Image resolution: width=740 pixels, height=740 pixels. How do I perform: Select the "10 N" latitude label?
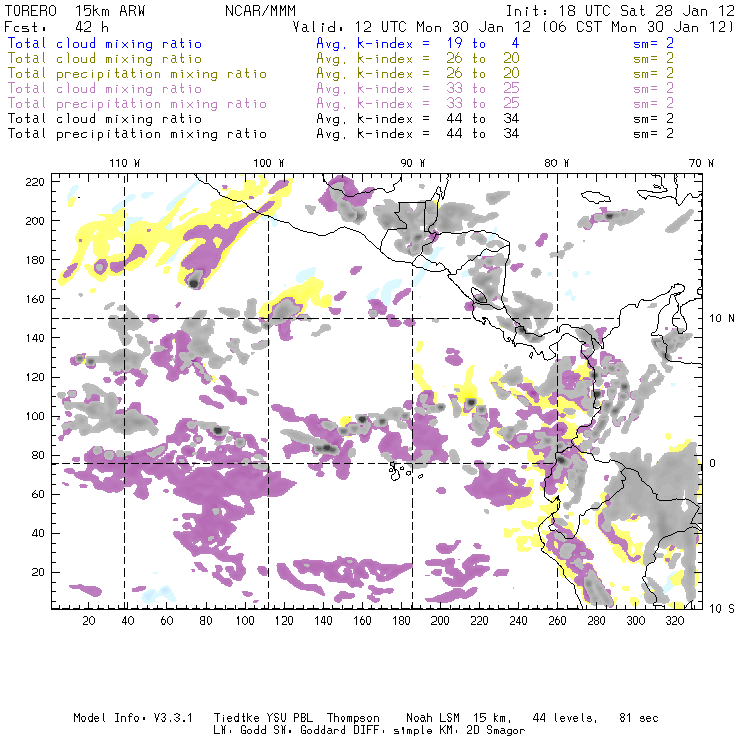click(x=722, y=319)
